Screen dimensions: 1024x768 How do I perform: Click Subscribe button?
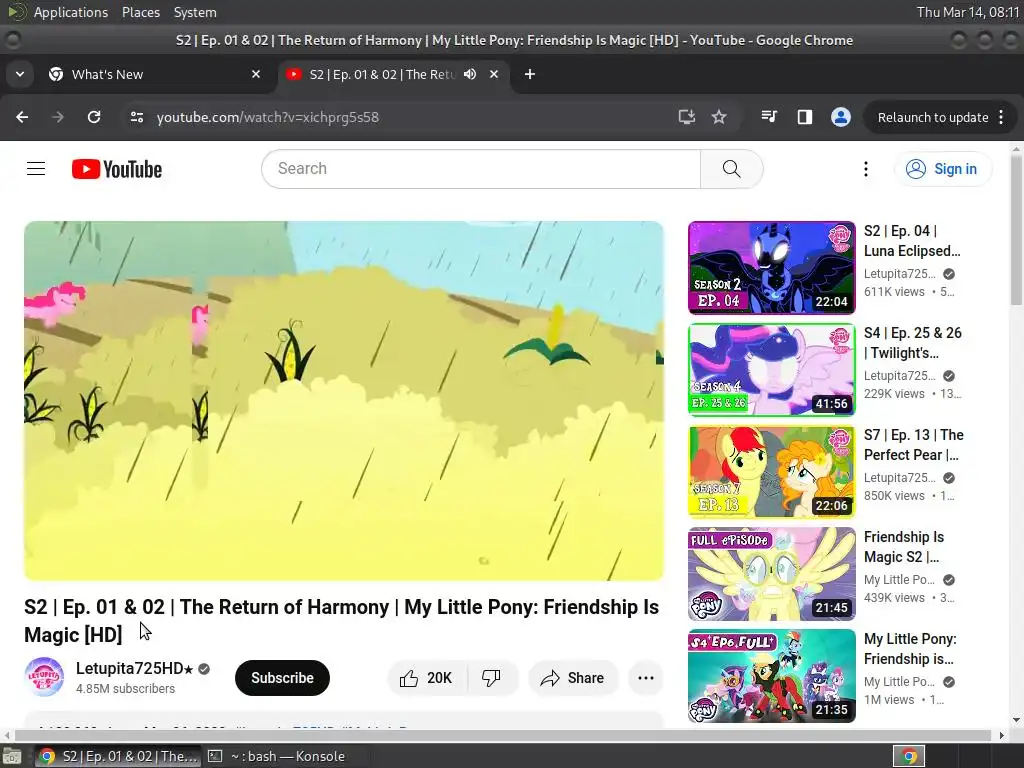click(x=282, y=678)
